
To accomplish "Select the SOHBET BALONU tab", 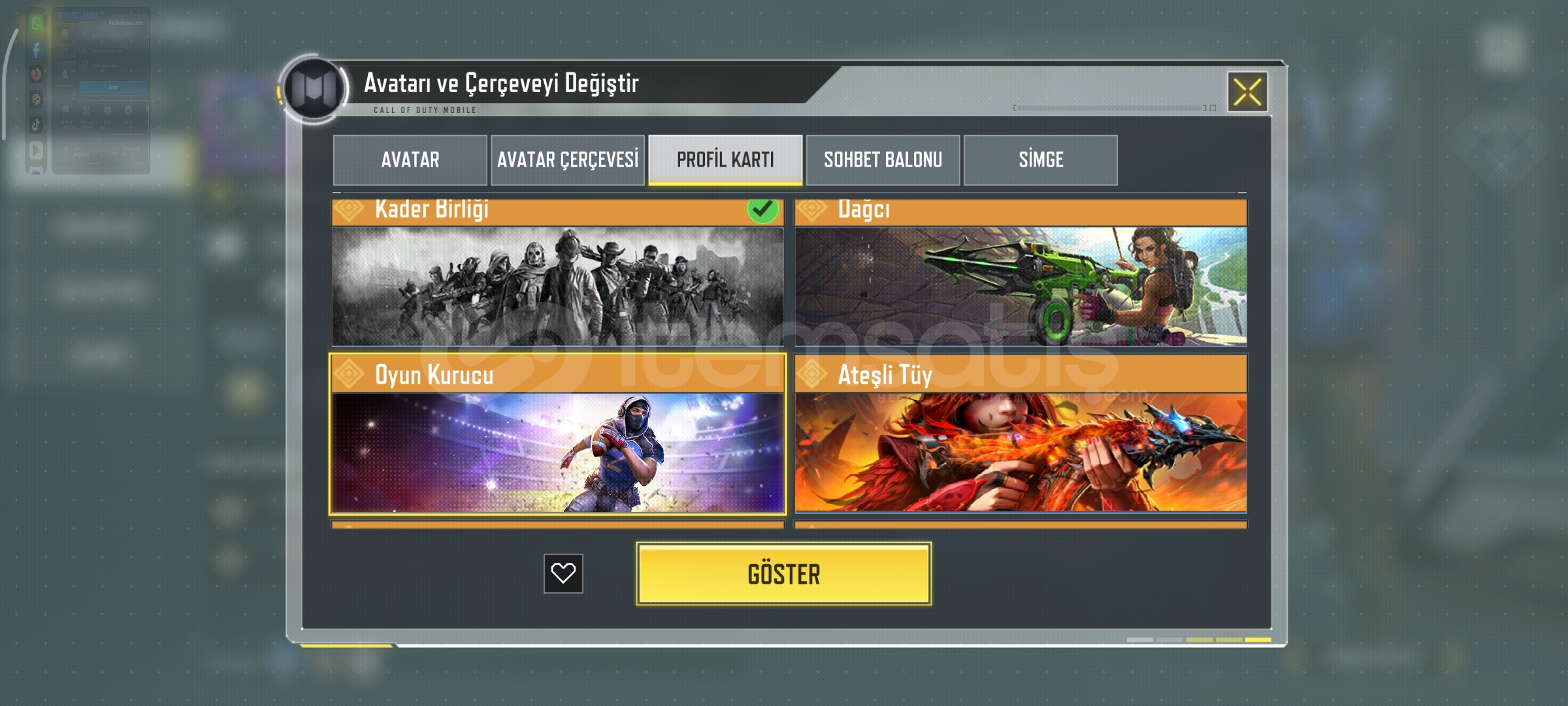I will click(x=883, y=160).
